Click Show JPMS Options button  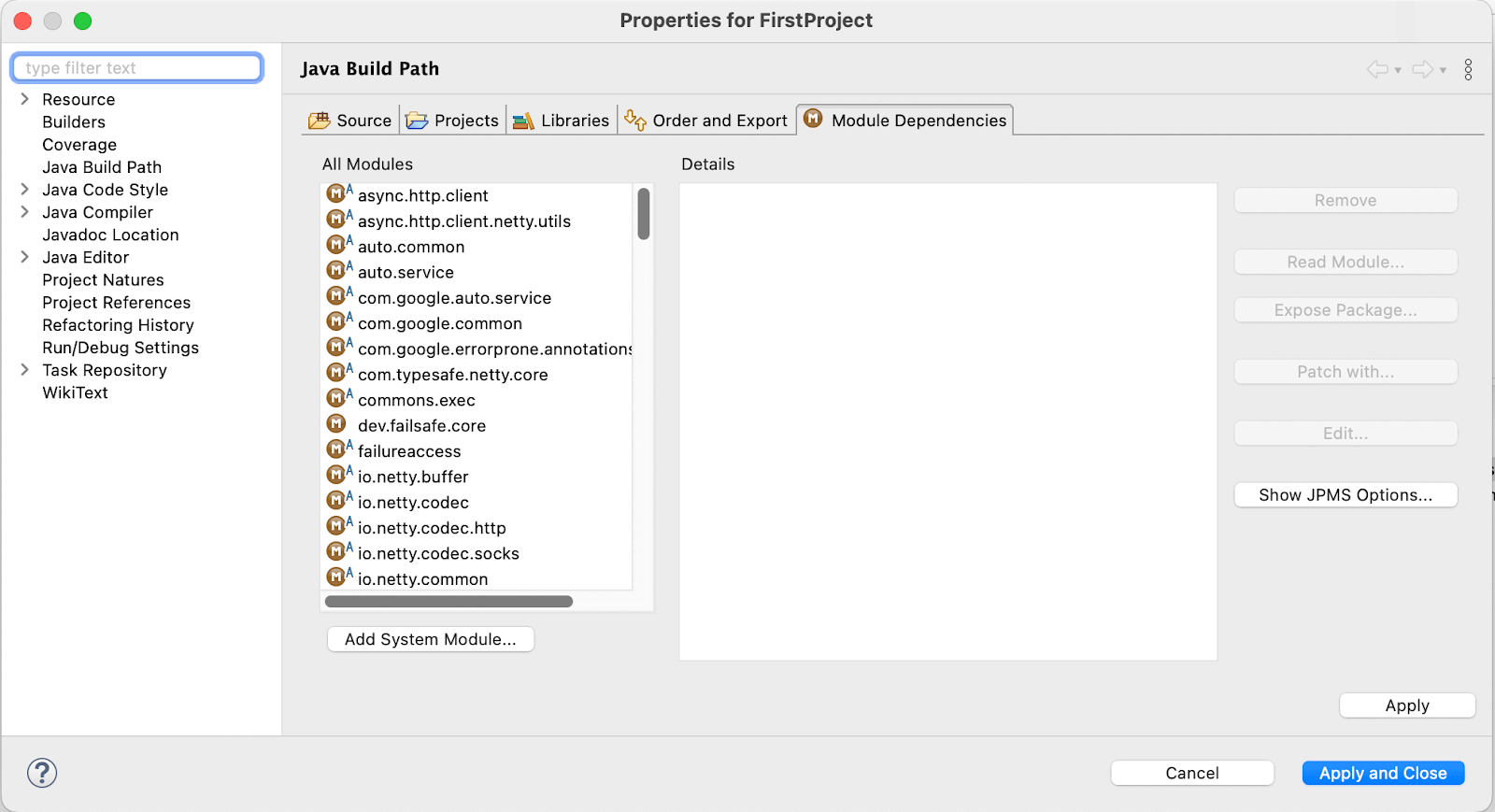(1345, 495)
